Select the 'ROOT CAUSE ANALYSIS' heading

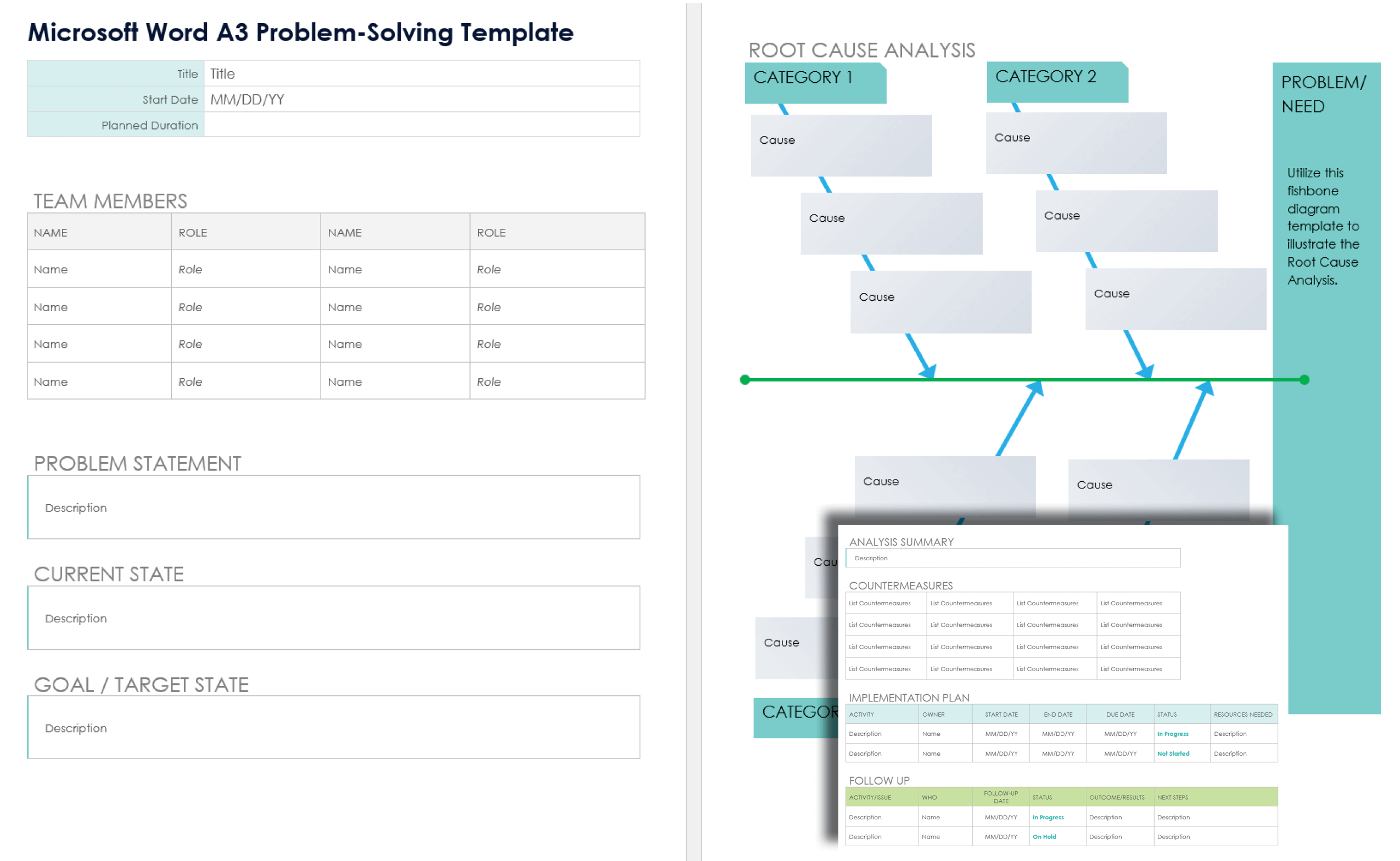tap(862, 50)
